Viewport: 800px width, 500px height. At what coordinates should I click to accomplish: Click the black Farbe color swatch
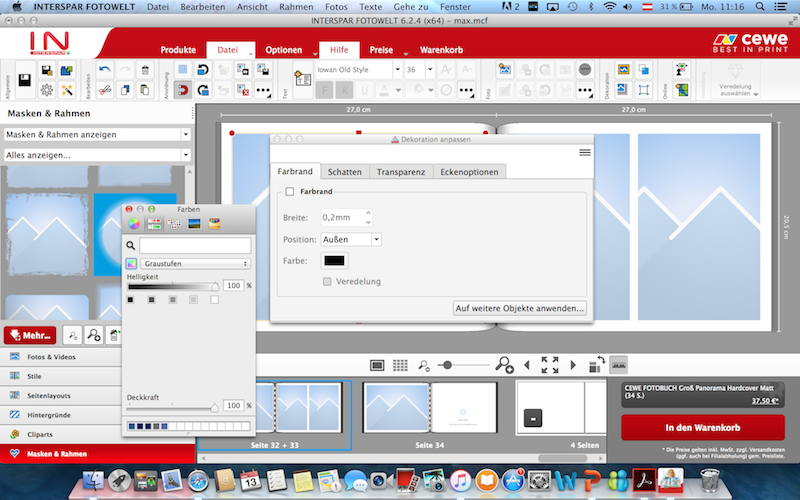[334, 261]
